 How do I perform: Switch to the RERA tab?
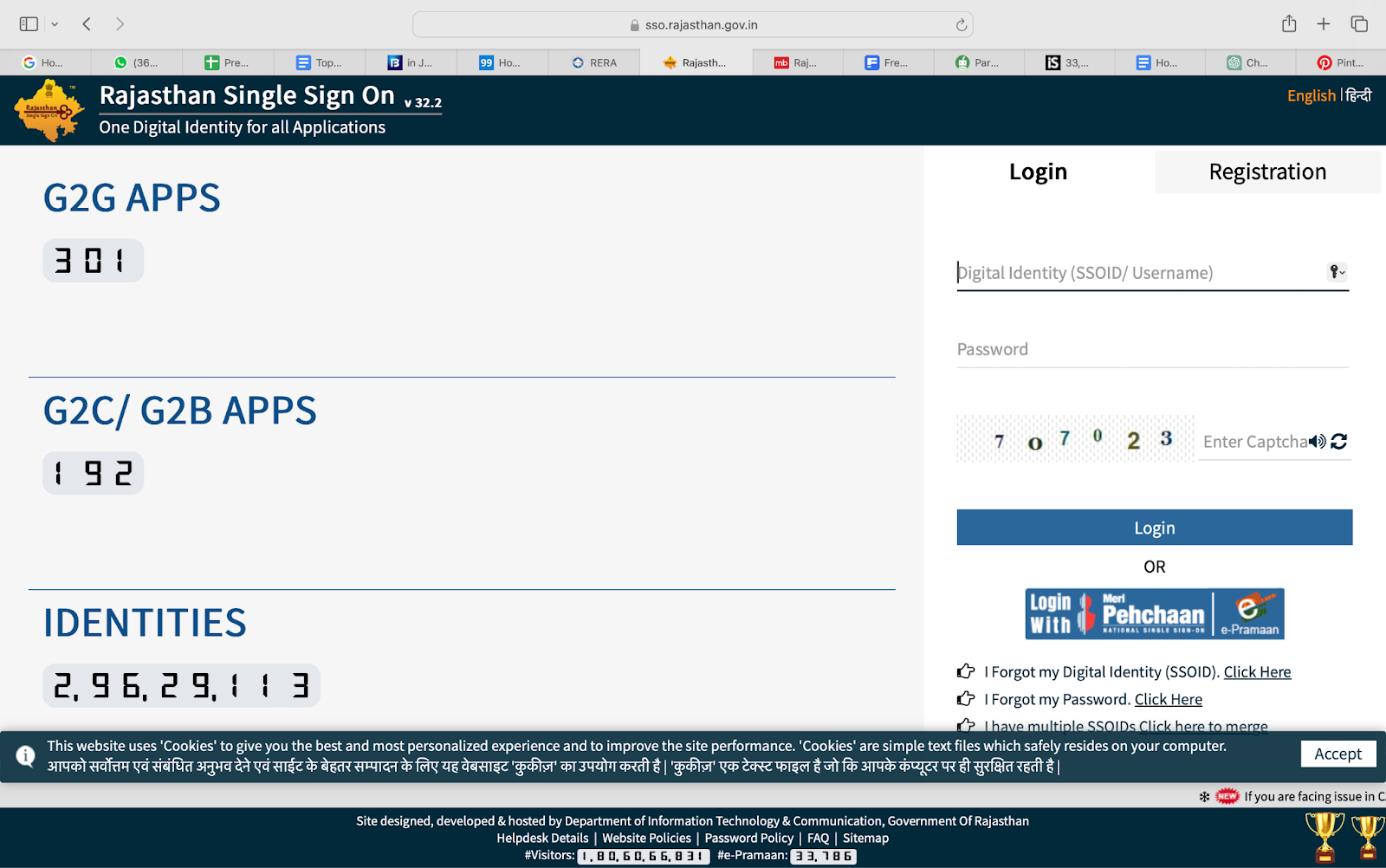pyautogui.click(x=594, y=62)
